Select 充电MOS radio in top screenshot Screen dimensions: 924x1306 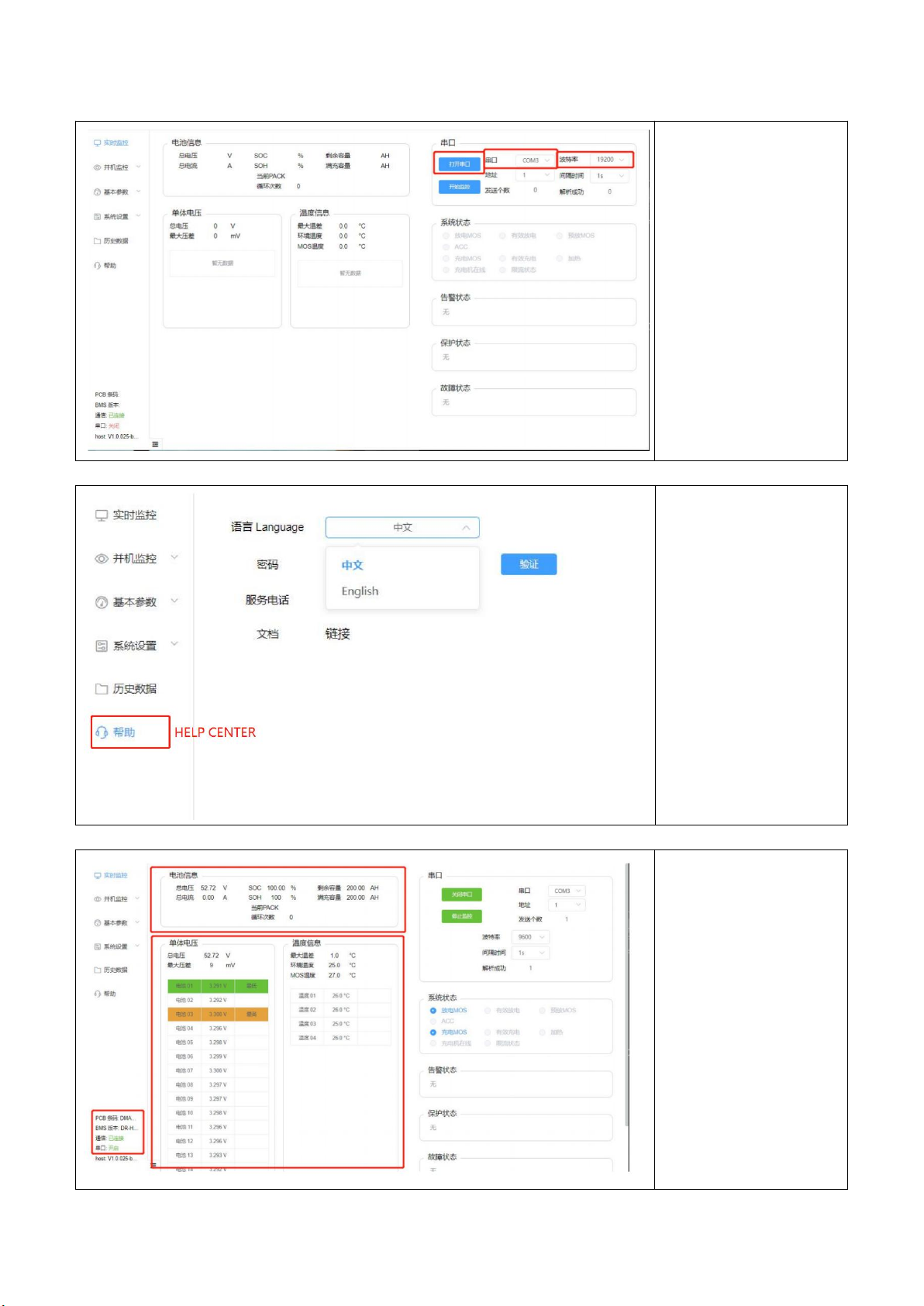click(x=446, y=259)
